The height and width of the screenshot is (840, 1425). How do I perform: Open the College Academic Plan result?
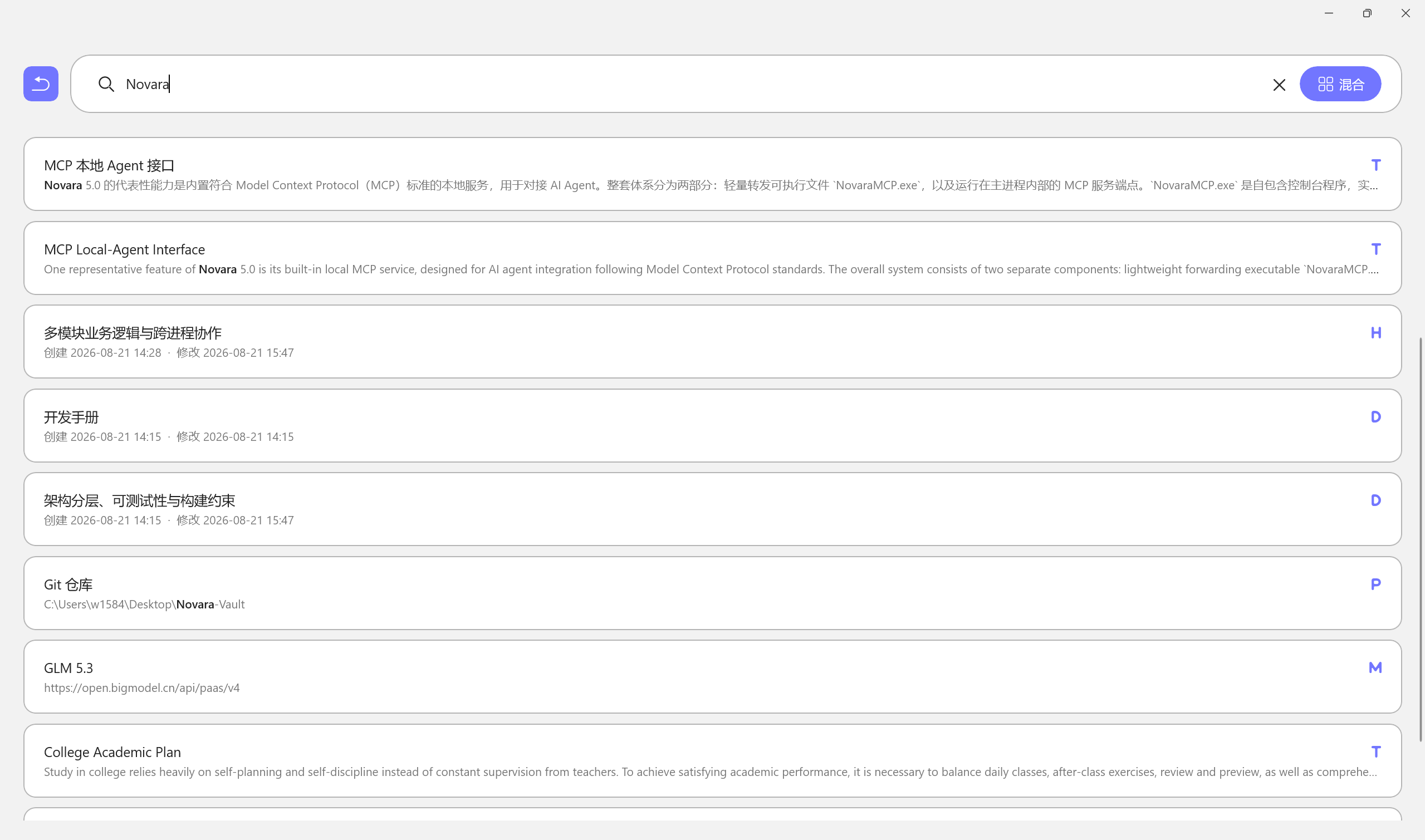(x=712, y=761)
